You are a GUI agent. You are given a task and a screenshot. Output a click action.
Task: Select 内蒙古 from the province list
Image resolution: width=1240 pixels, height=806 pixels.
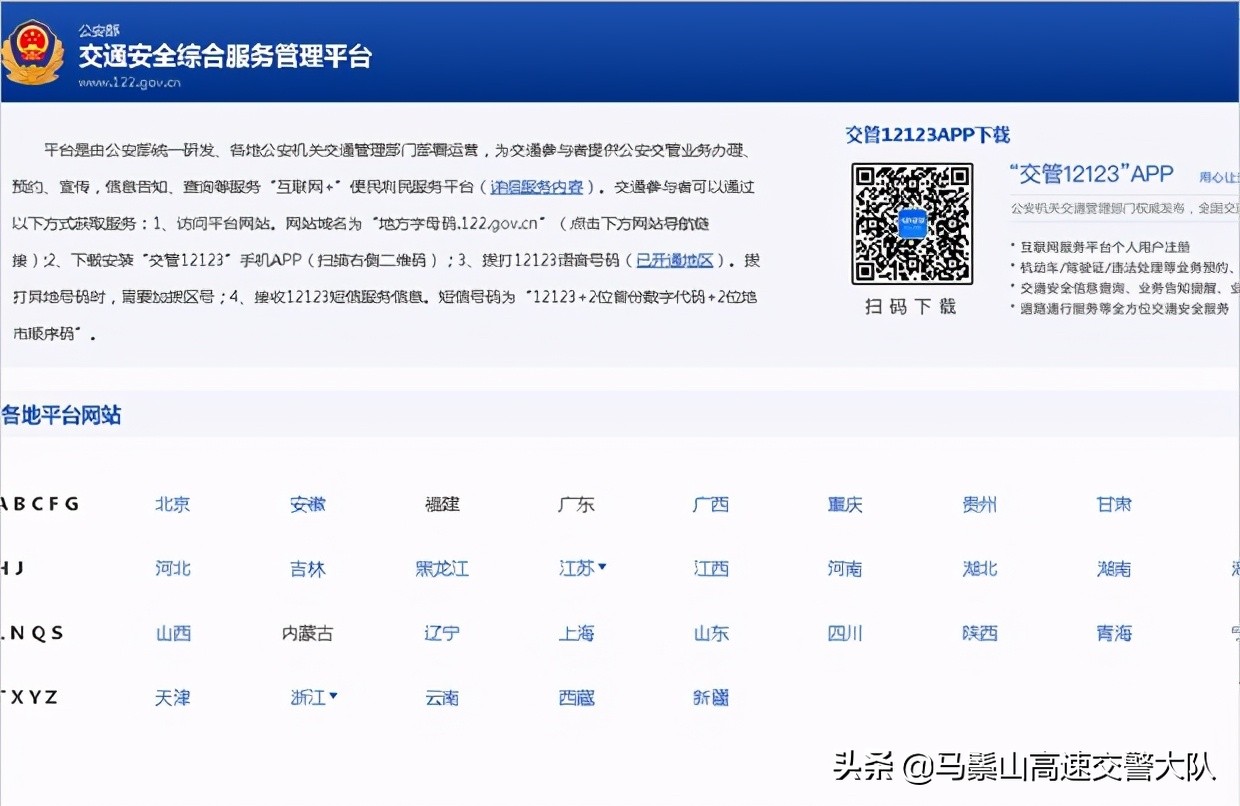click(307, 633)
